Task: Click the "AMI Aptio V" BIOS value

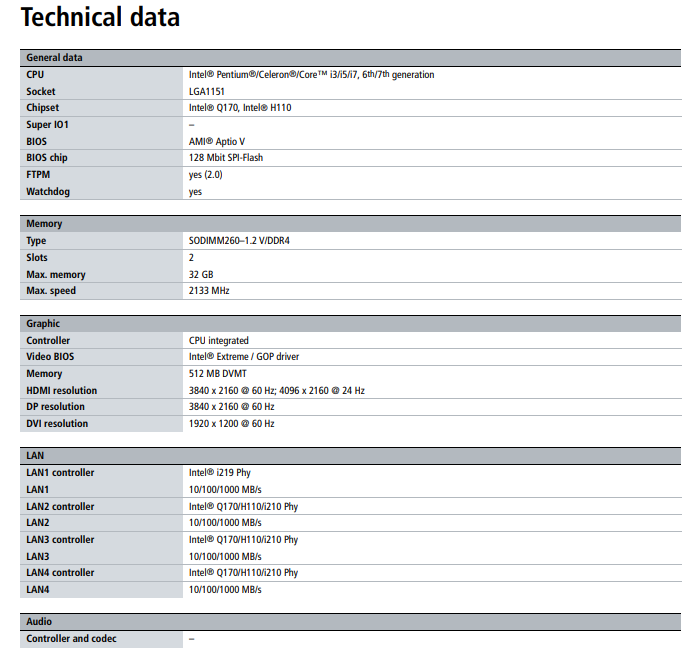Action: pyautogui.click(x=217, y=141)
